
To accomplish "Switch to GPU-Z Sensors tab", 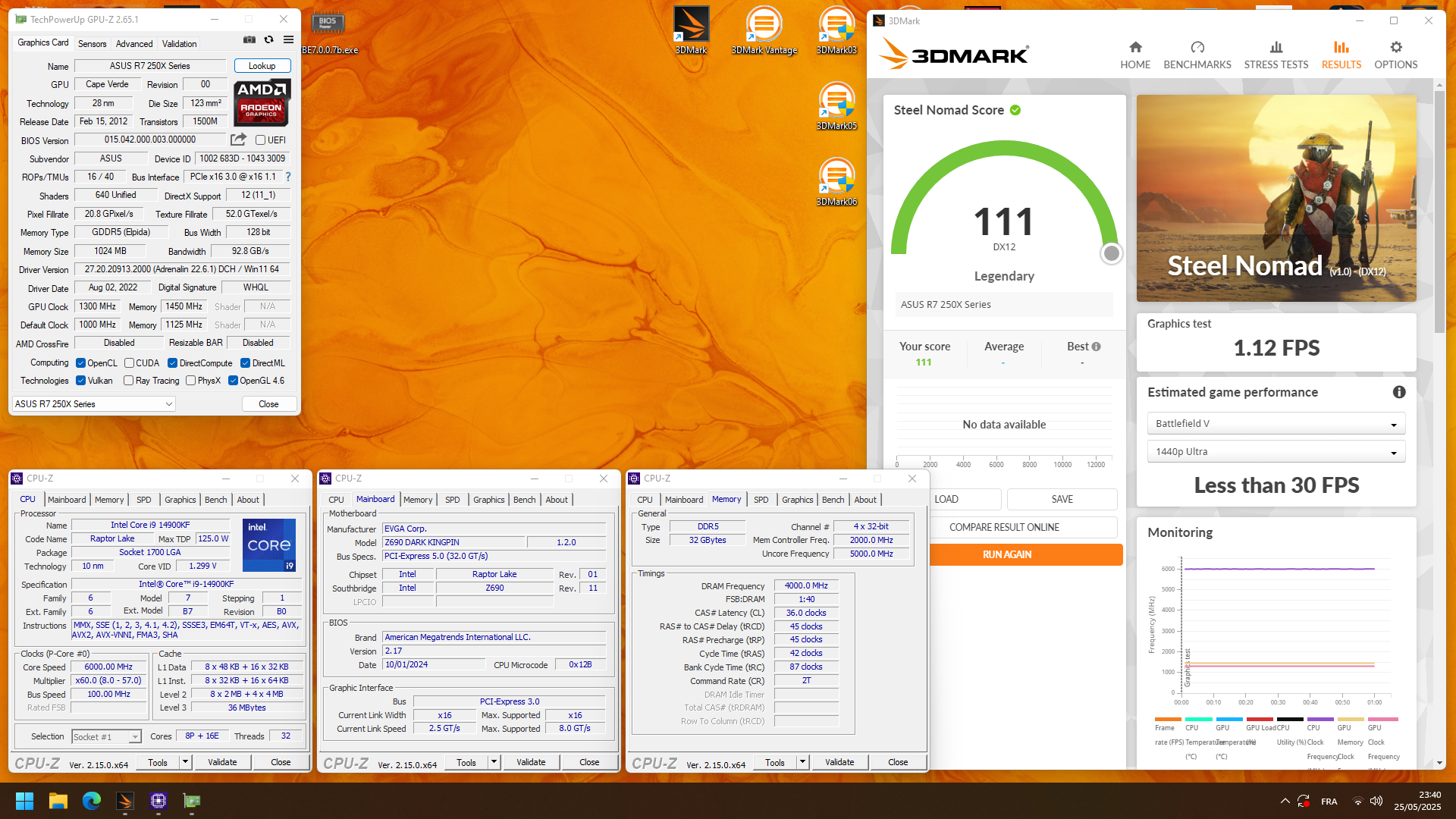I will pos(92,44).
